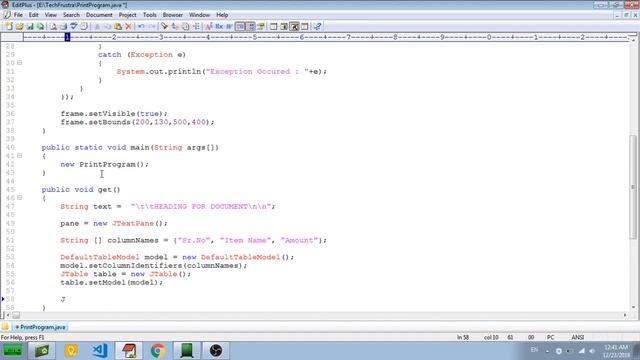Toggle line numbers display in the toolbar
This screenshot has height=360, width=640.
point(240,27)
